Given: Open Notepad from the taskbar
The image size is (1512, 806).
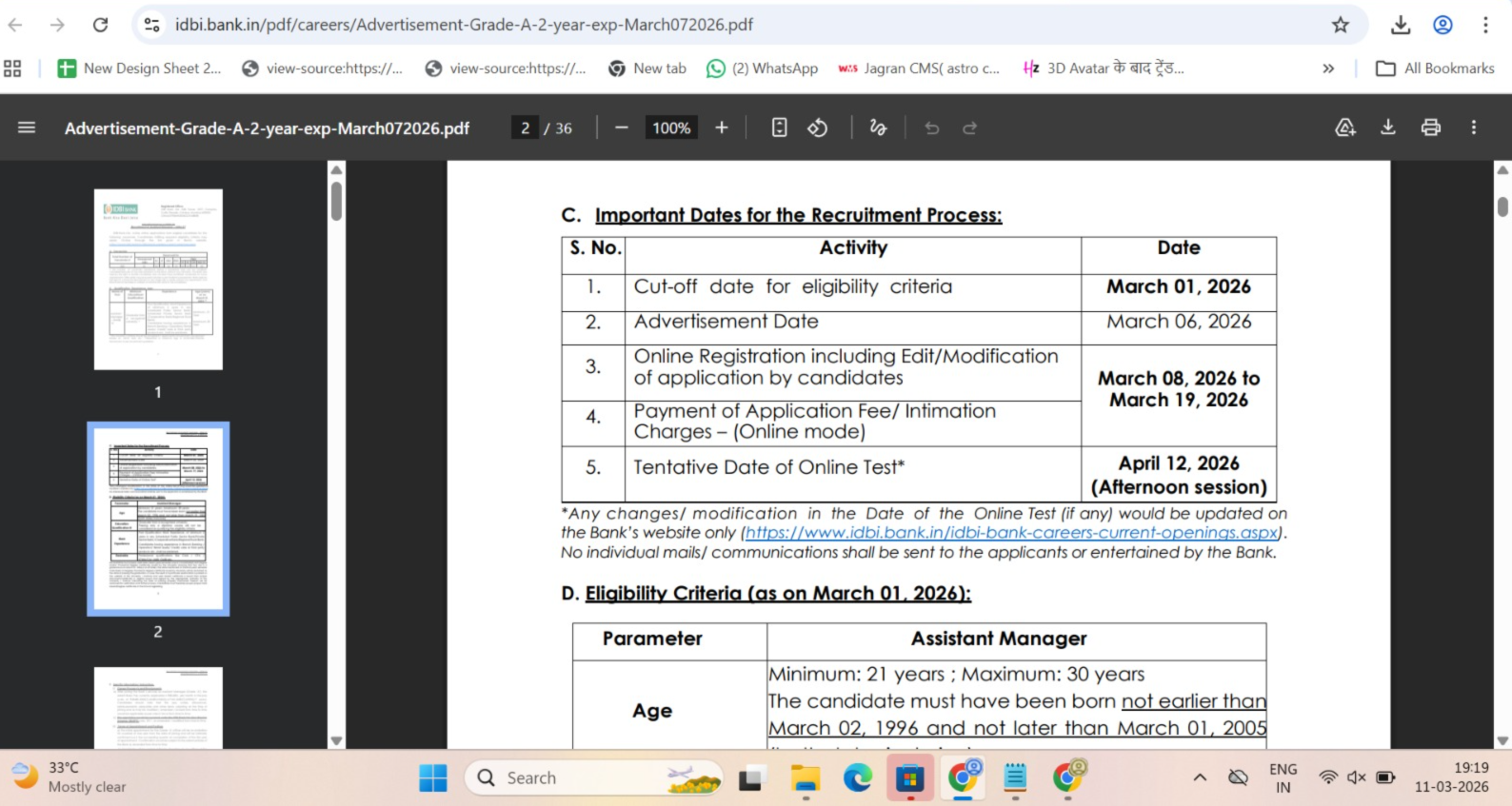Looking at the screenshot, I should (x=1015, y=778).
